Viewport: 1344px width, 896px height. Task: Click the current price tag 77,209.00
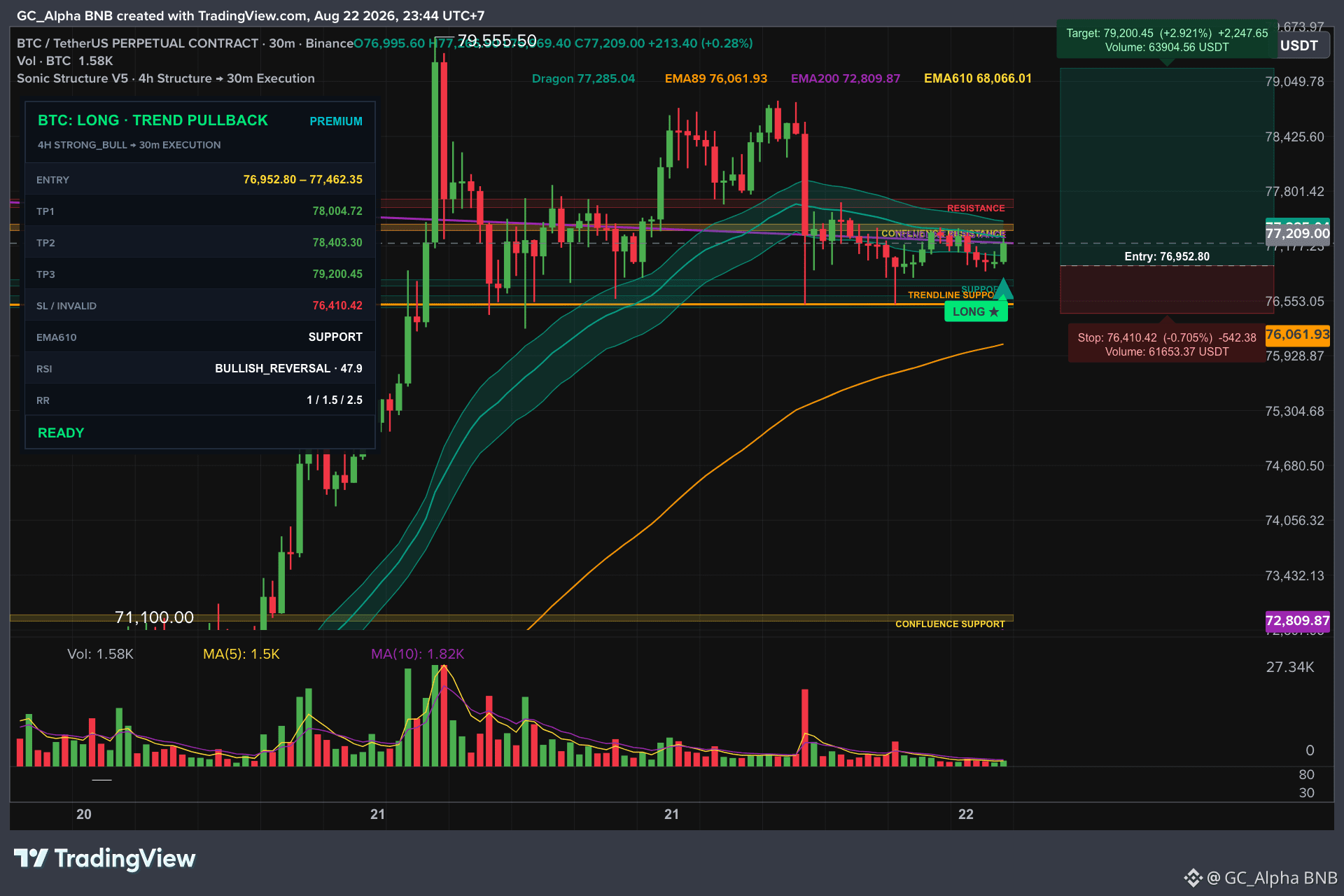coord(1297,234)
